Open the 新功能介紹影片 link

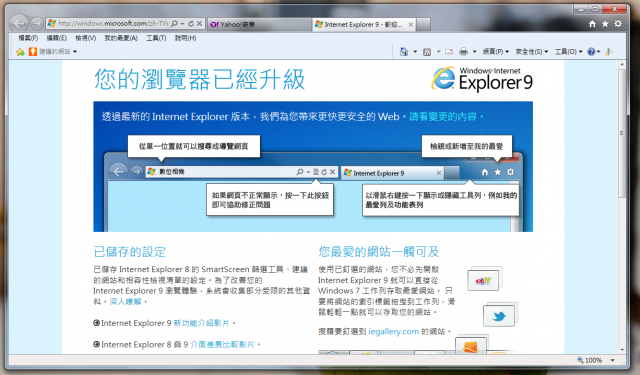point(201,323)
